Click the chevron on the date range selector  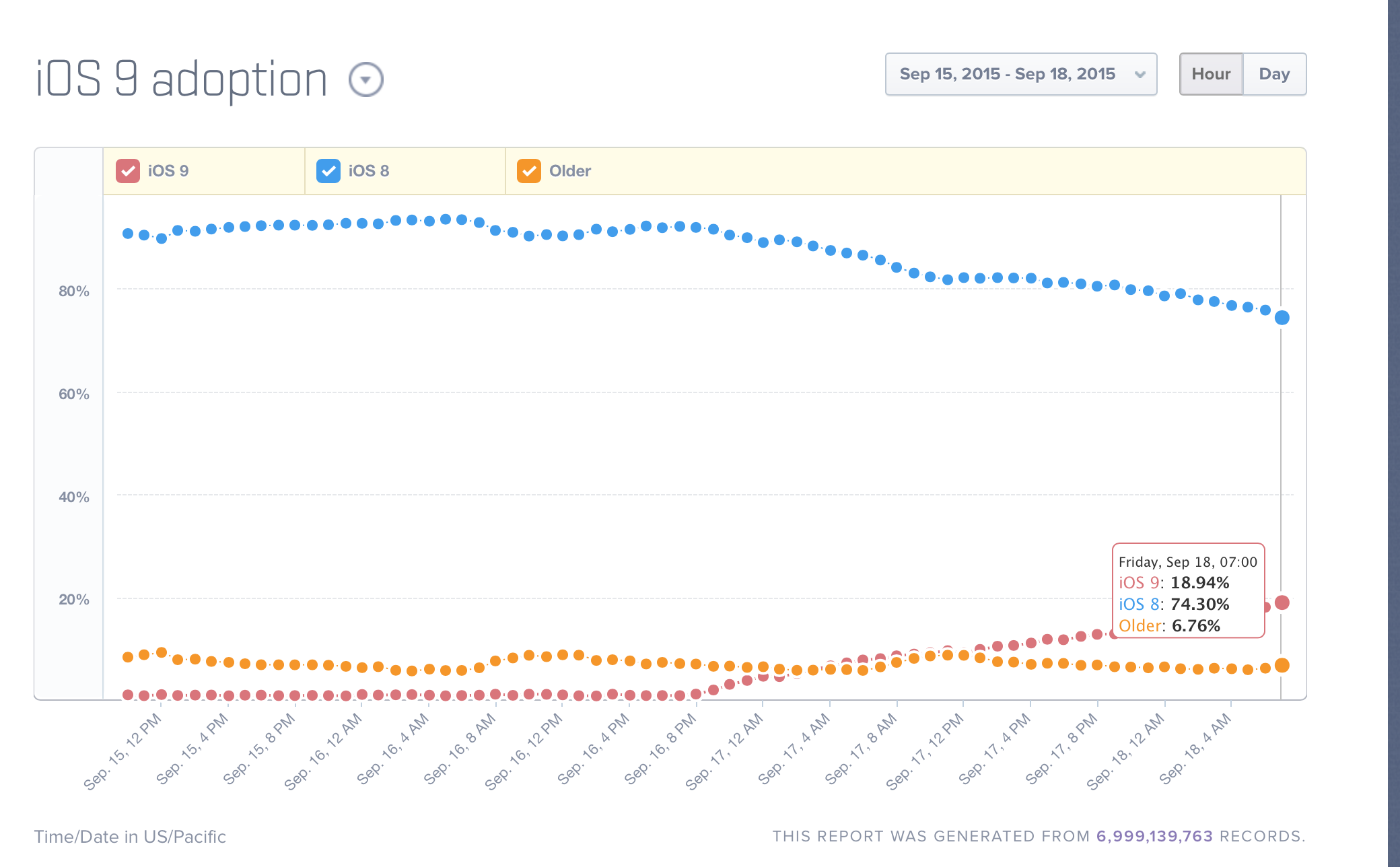[x=1140, y=74]
